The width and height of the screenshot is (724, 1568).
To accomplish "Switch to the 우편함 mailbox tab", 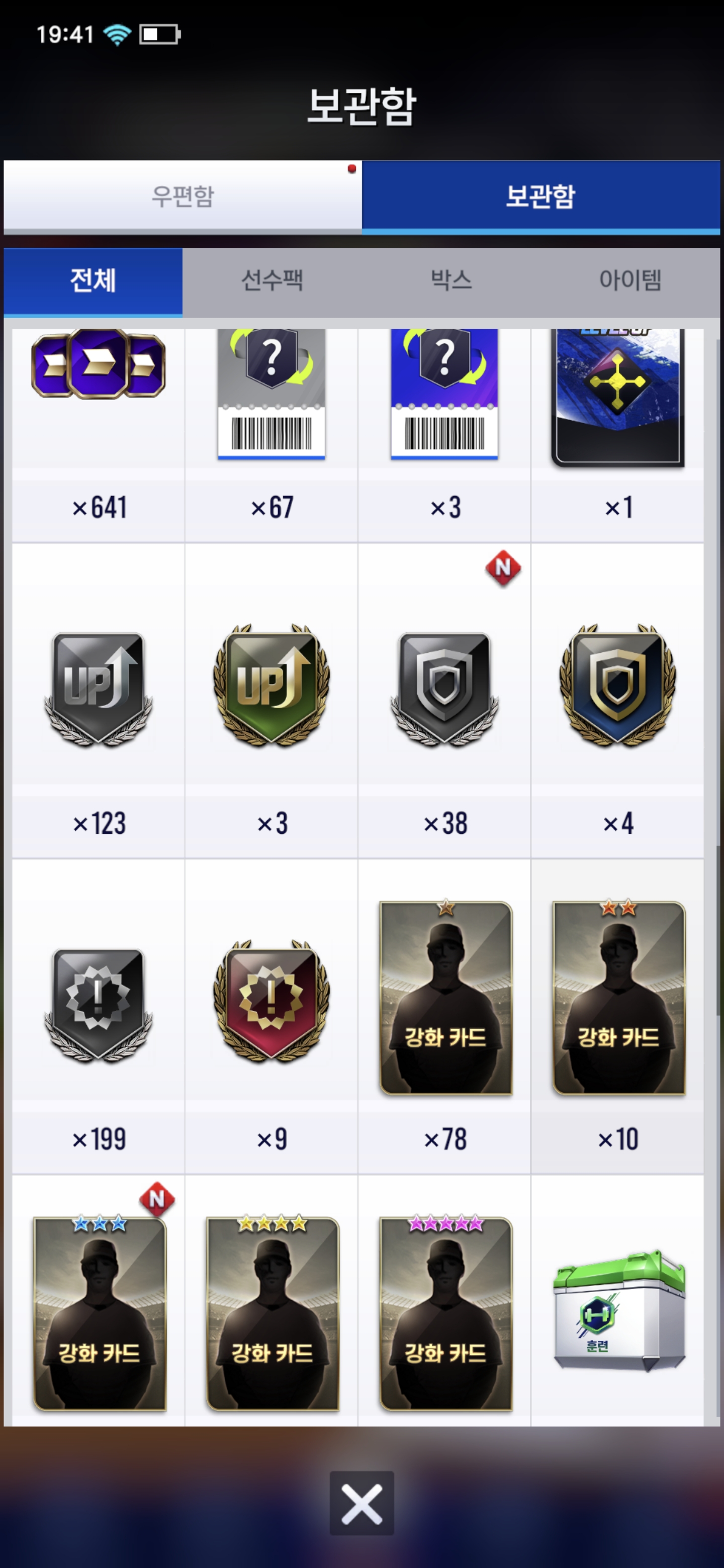I will [183, 196].
